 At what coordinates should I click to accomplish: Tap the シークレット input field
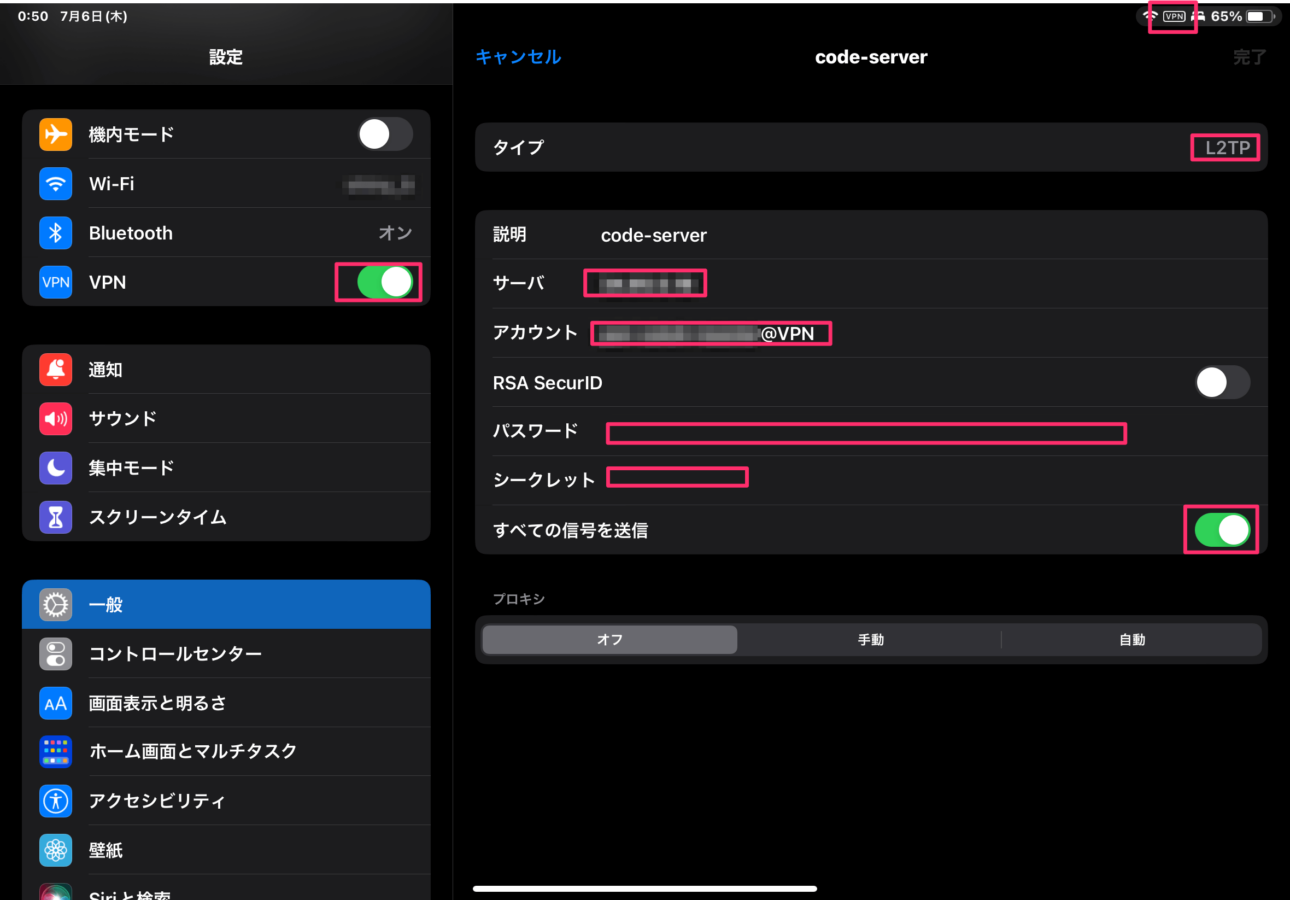point(871,480)
